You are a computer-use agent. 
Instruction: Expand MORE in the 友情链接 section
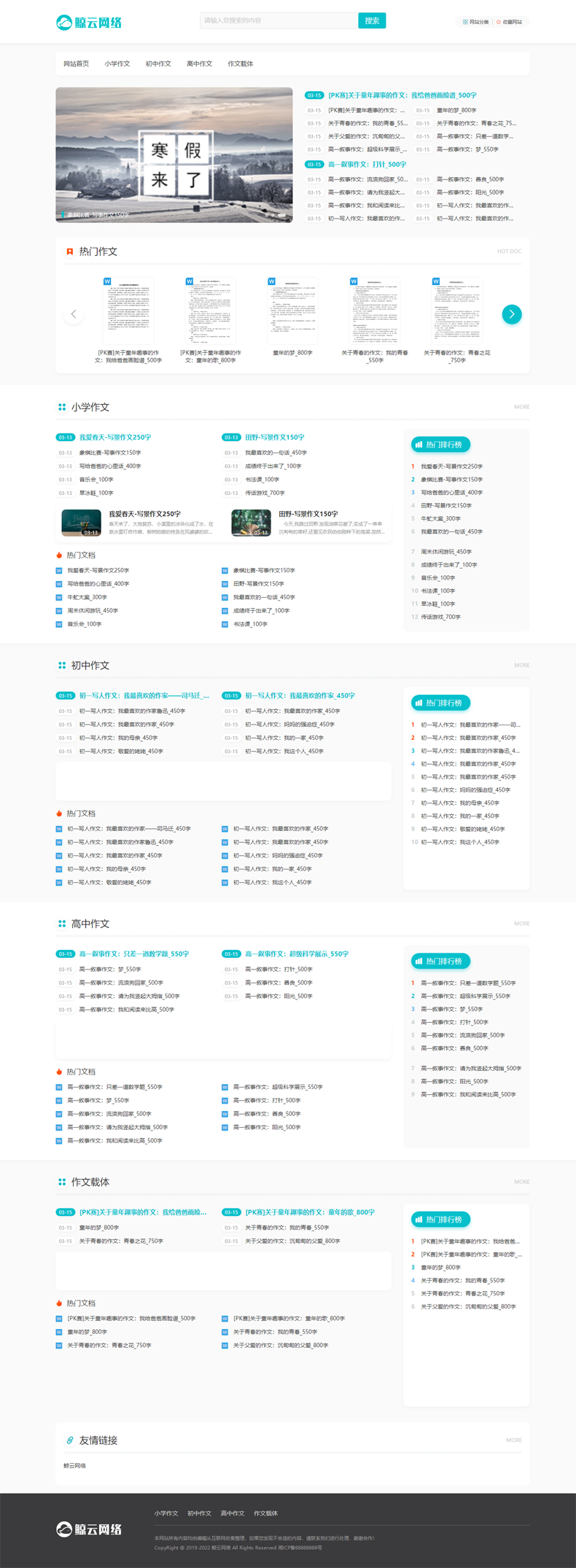point(514,1440)
